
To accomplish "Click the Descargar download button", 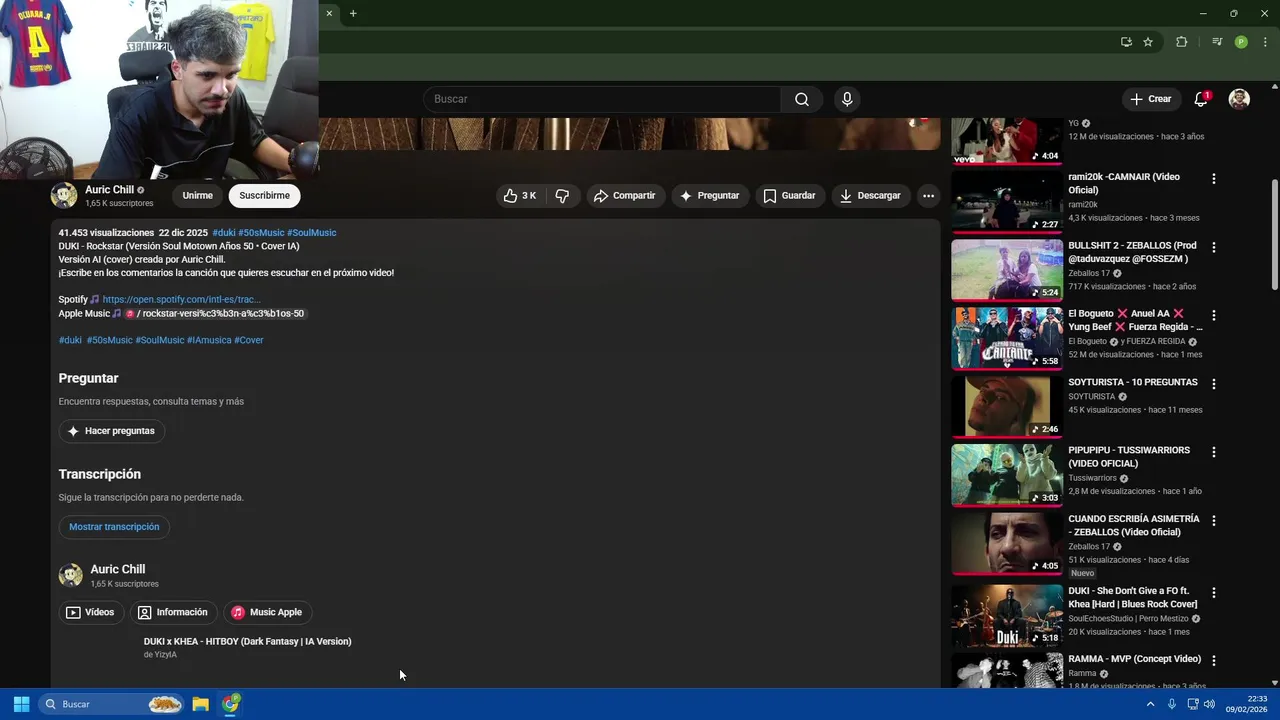I will [870, 196].
